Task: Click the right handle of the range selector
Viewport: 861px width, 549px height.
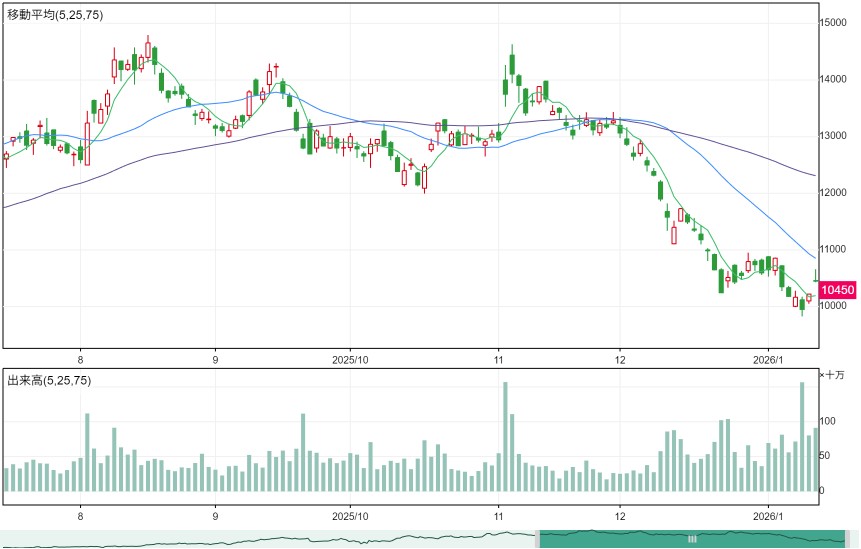Action: click(x=847, y=539)
